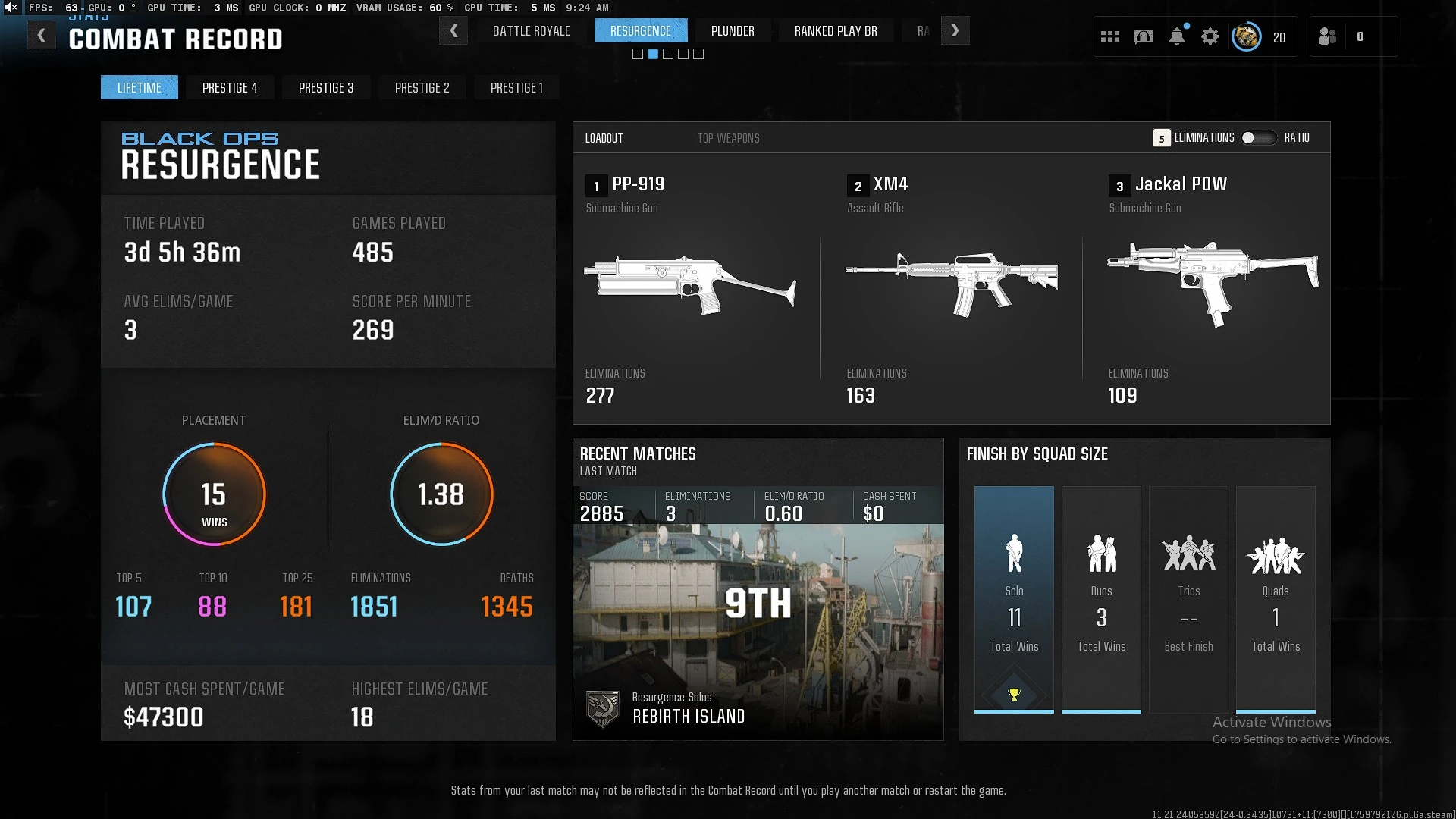Open Top Weapons section
The width and height of the screenshot is (1456, 819).
click(728, 138)
